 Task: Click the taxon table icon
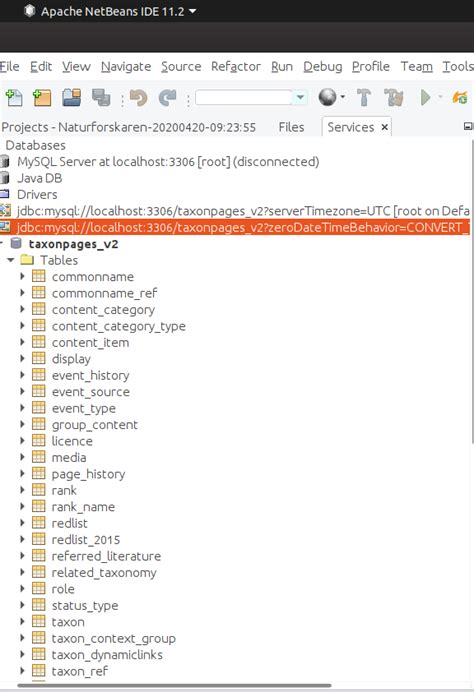tap(39, 621)
